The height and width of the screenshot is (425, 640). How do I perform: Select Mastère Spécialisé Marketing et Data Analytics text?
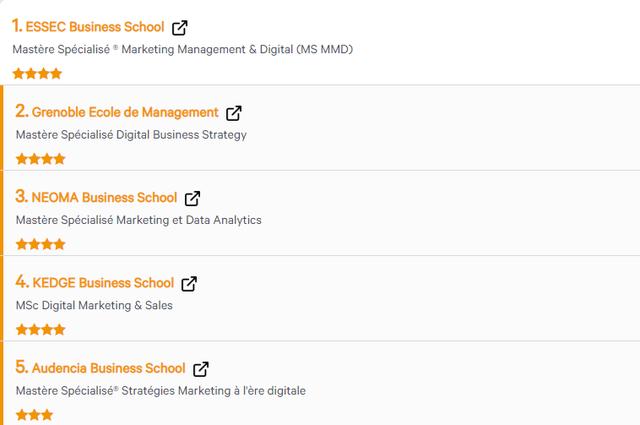click(x=138, y=220)
